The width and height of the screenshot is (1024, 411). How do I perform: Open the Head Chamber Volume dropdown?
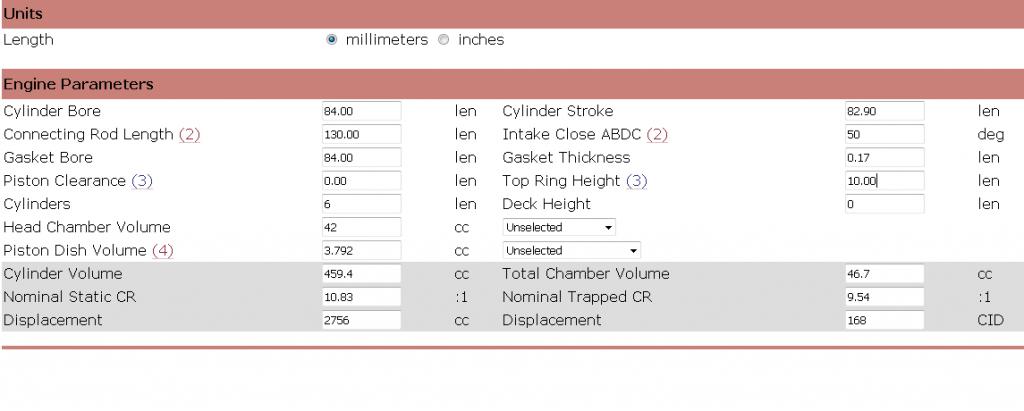(x=559, y=227)
